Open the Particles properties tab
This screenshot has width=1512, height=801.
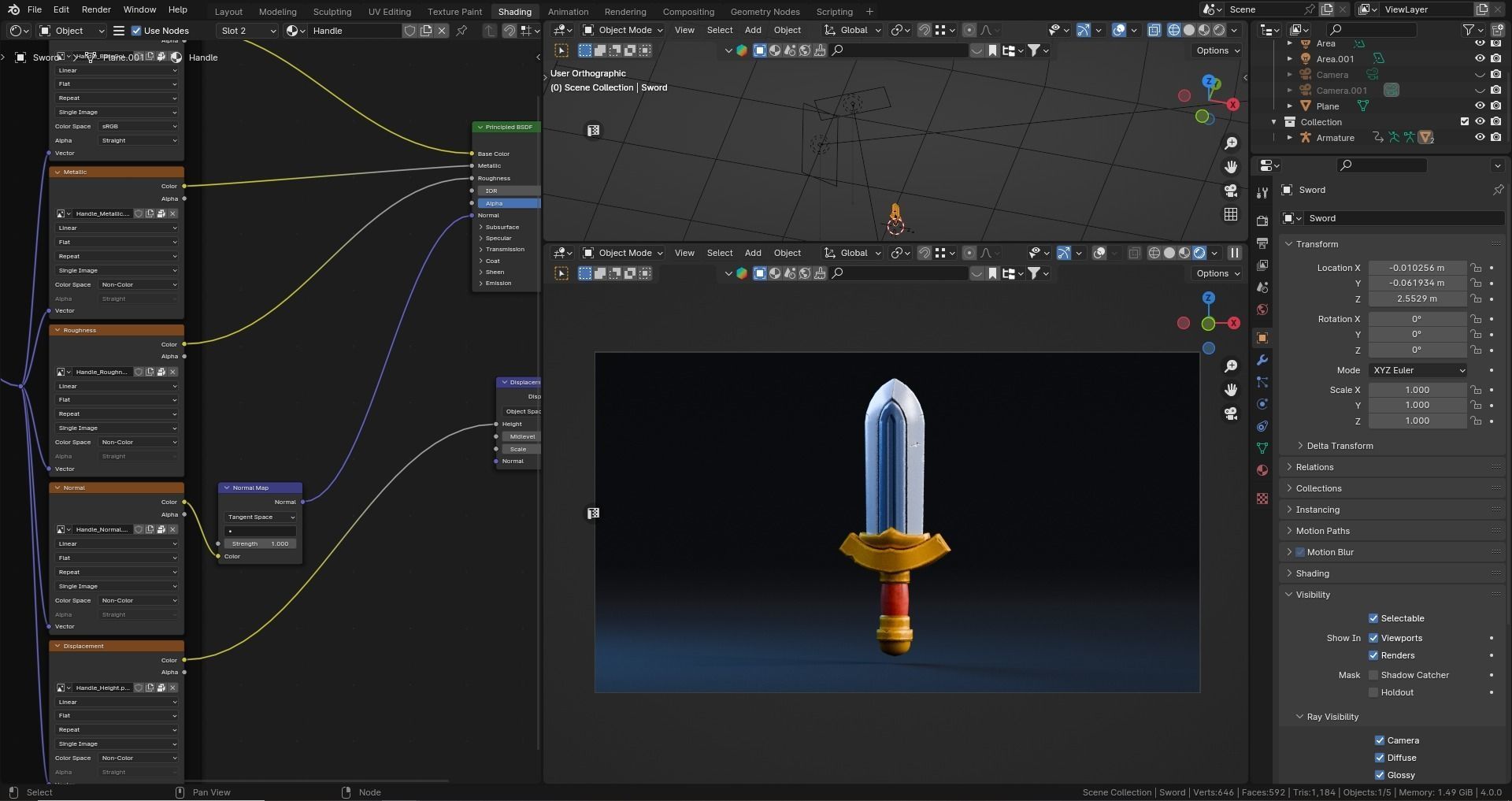tap(1262, 382)
